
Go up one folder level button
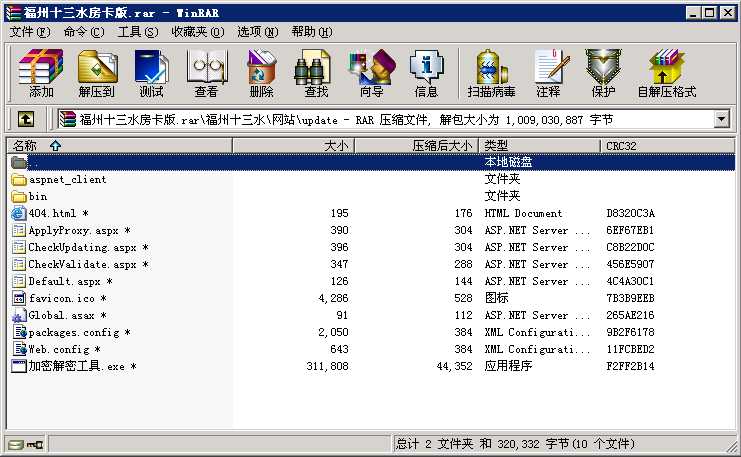tap(26, 119)
